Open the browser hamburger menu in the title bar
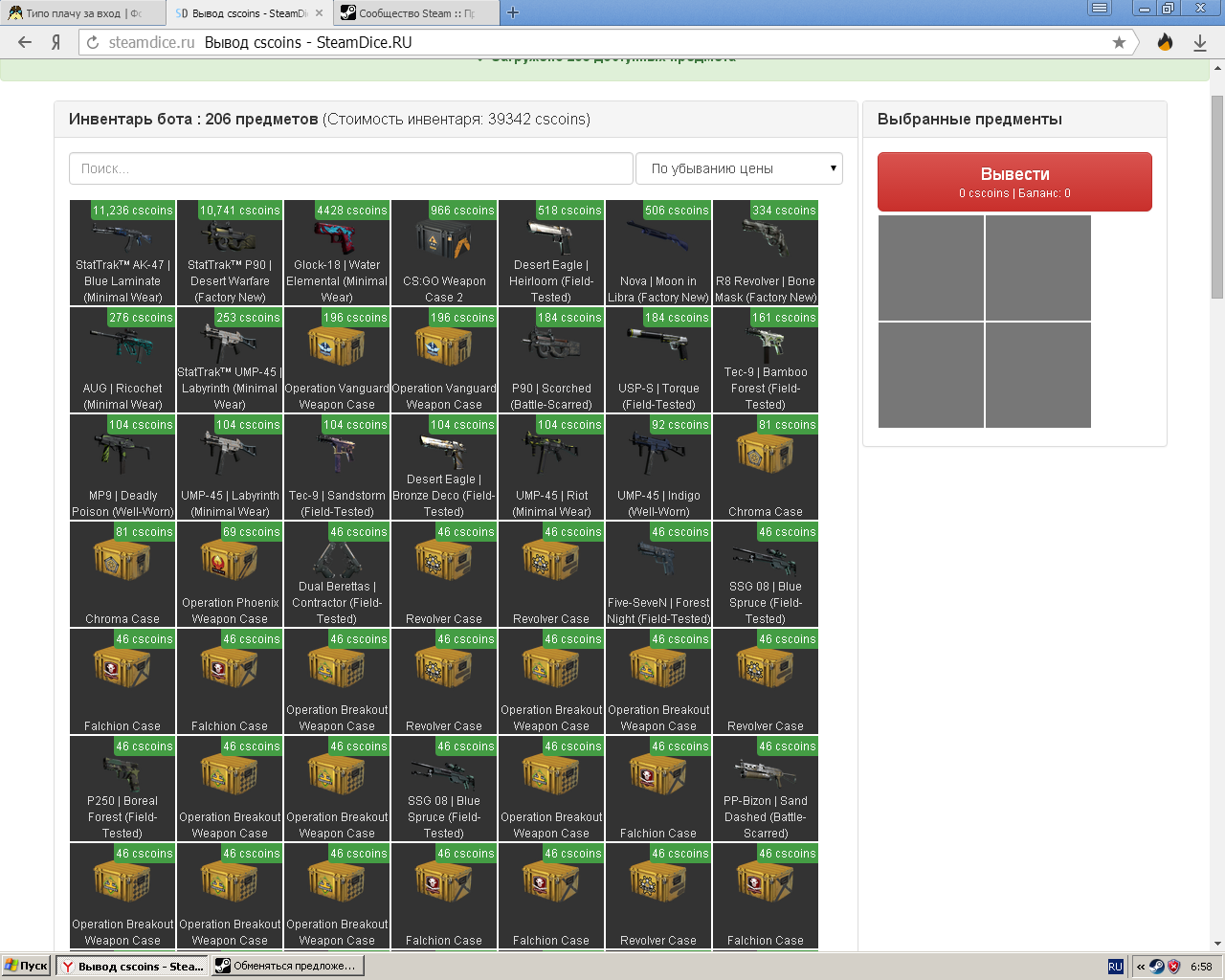Screen dimensions: 1225x980 click(1101, 9)
